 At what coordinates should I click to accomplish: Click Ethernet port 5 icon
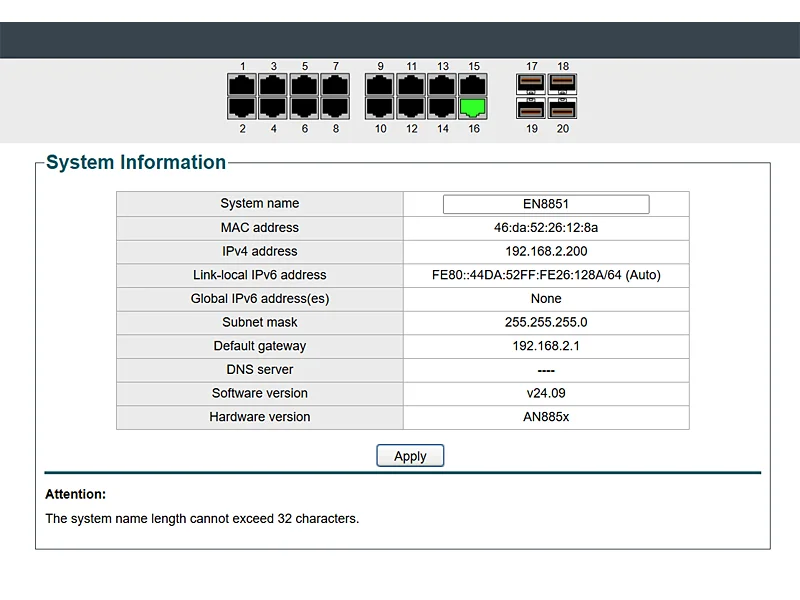304,85
